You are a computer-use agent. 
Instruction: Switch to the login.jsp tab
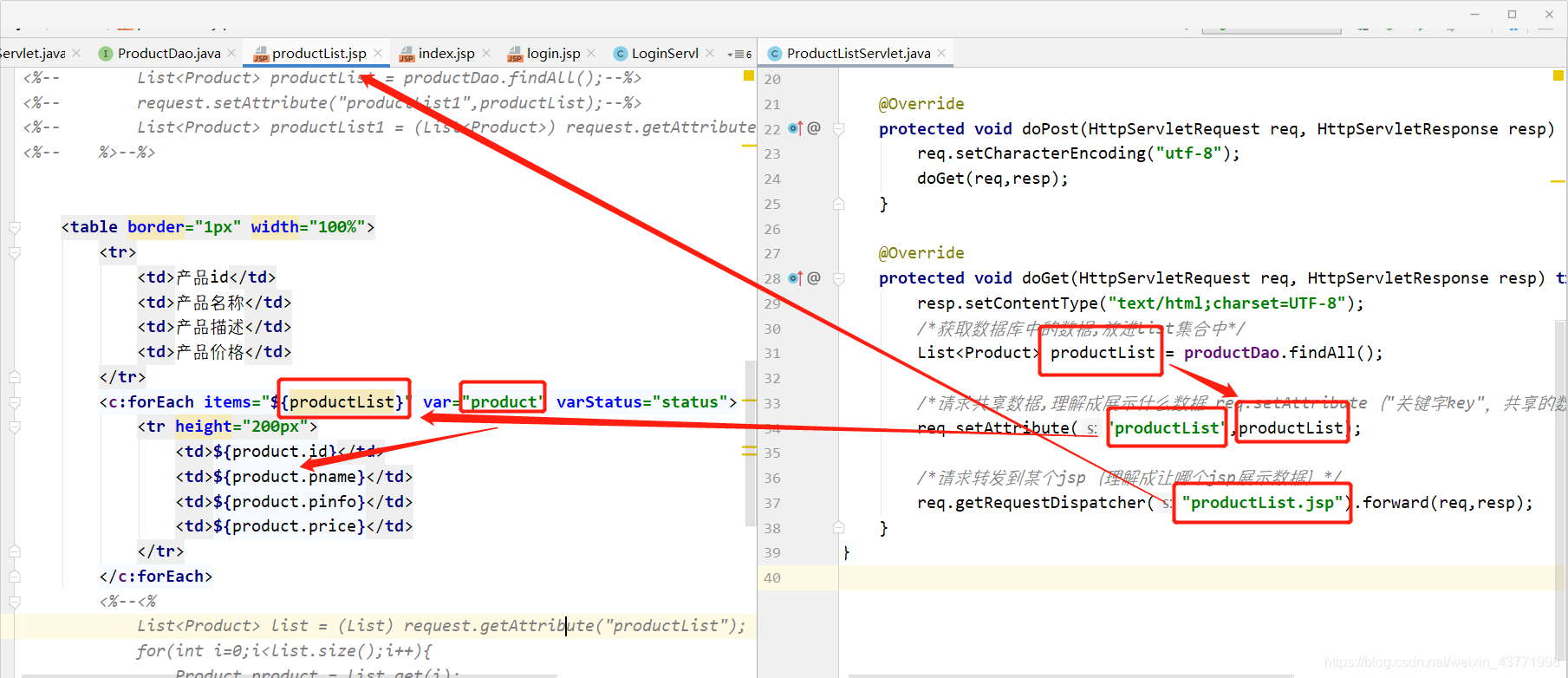(553, 53)
